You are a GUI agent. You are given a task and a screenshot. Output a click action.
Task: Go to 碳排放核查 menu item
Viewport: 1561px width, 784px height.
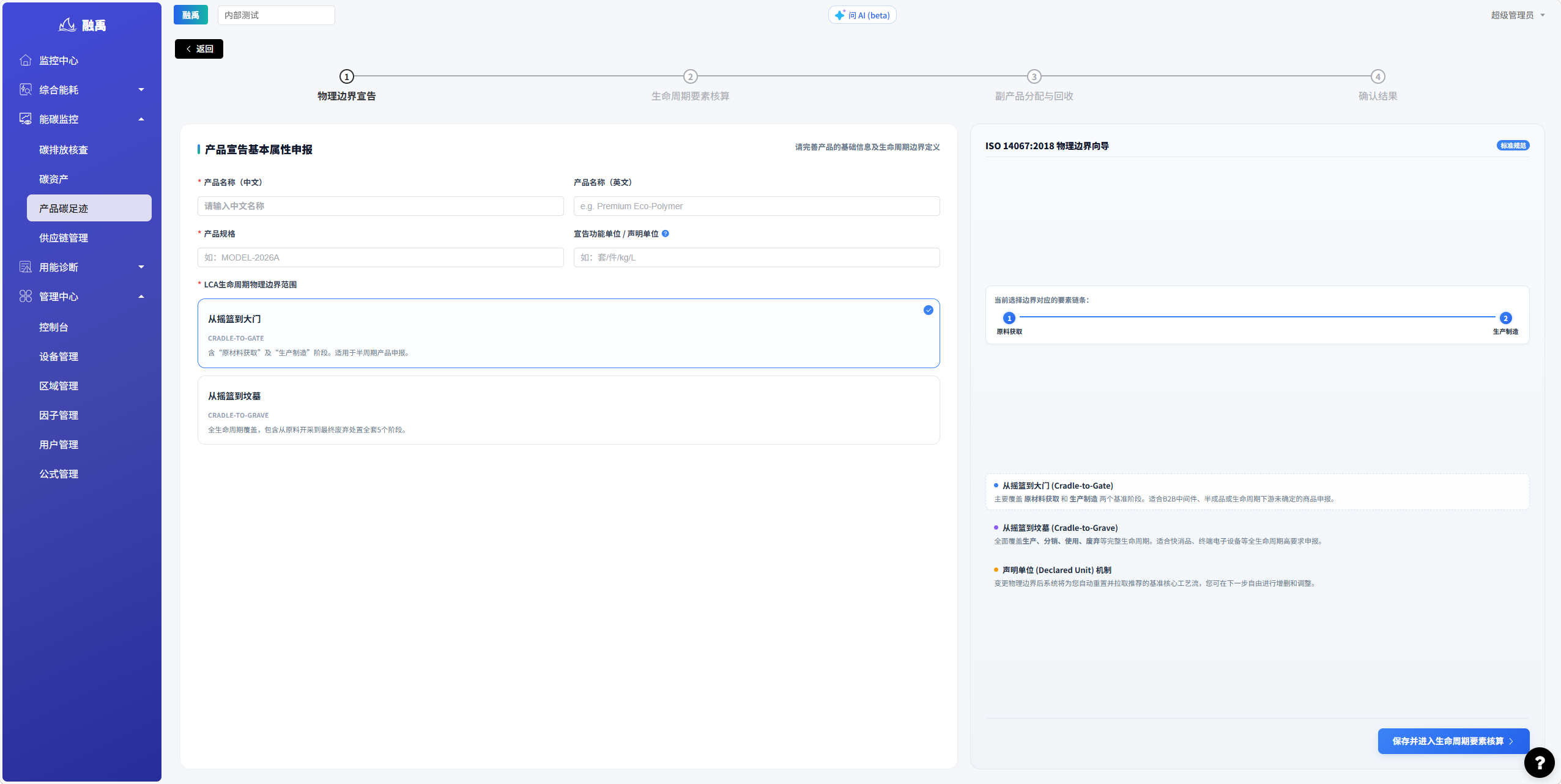[x=64, y=150]
